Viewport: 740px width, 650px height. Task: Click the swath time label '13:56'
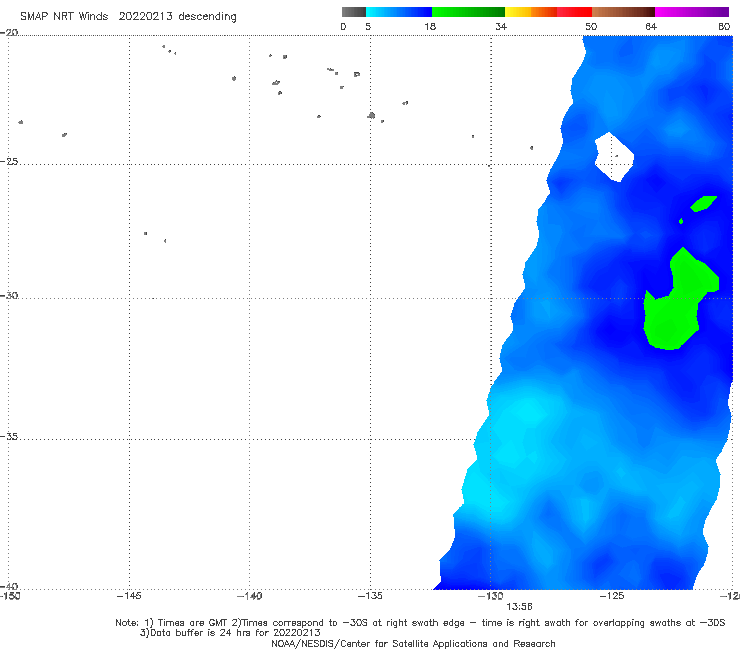pos(519,607)
